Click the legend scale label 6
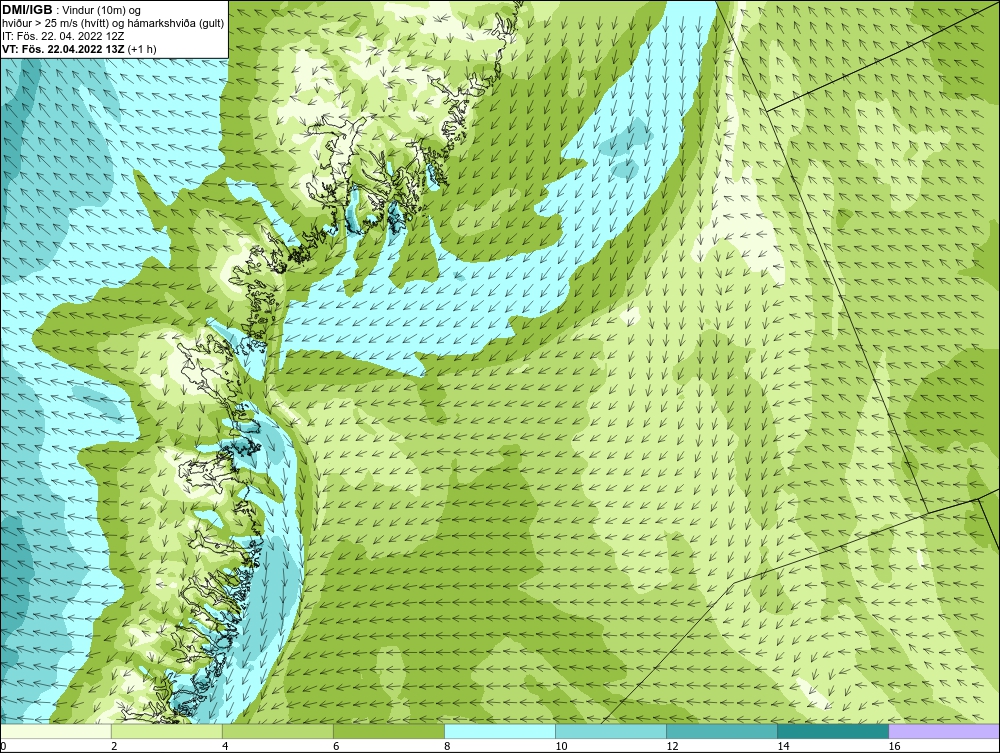1000x753 pixels. click(336, 747)
